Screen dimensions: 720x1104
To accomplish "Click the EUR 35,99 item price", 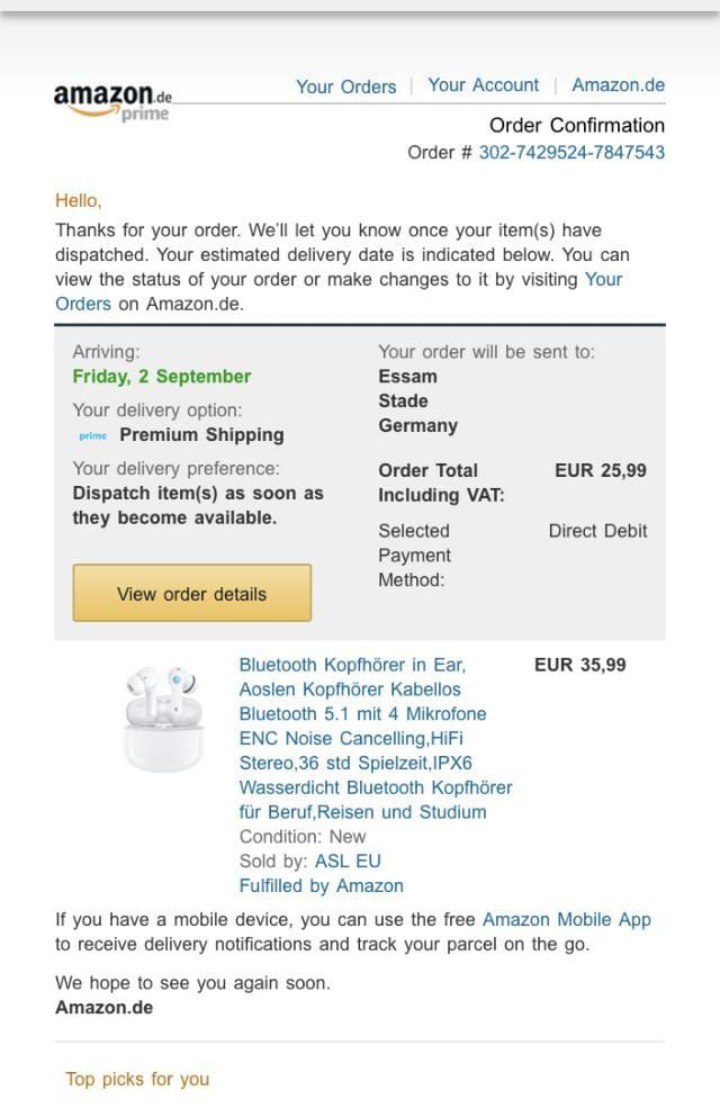I will point(580,665).
